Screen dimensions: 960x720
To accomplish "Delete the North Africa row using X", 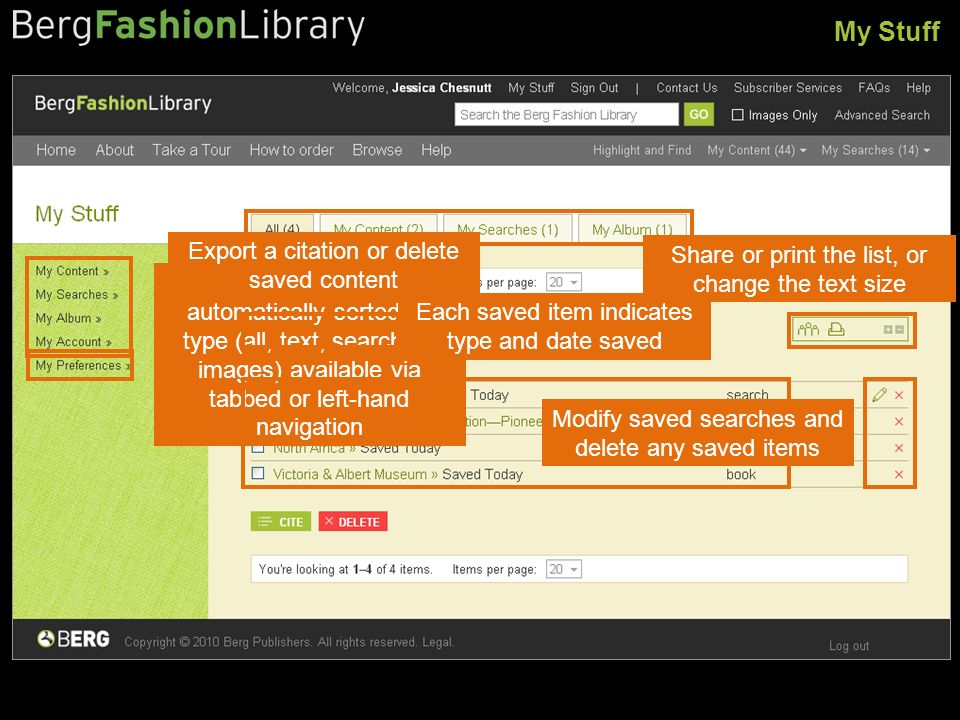I will (x=899, y=448).
